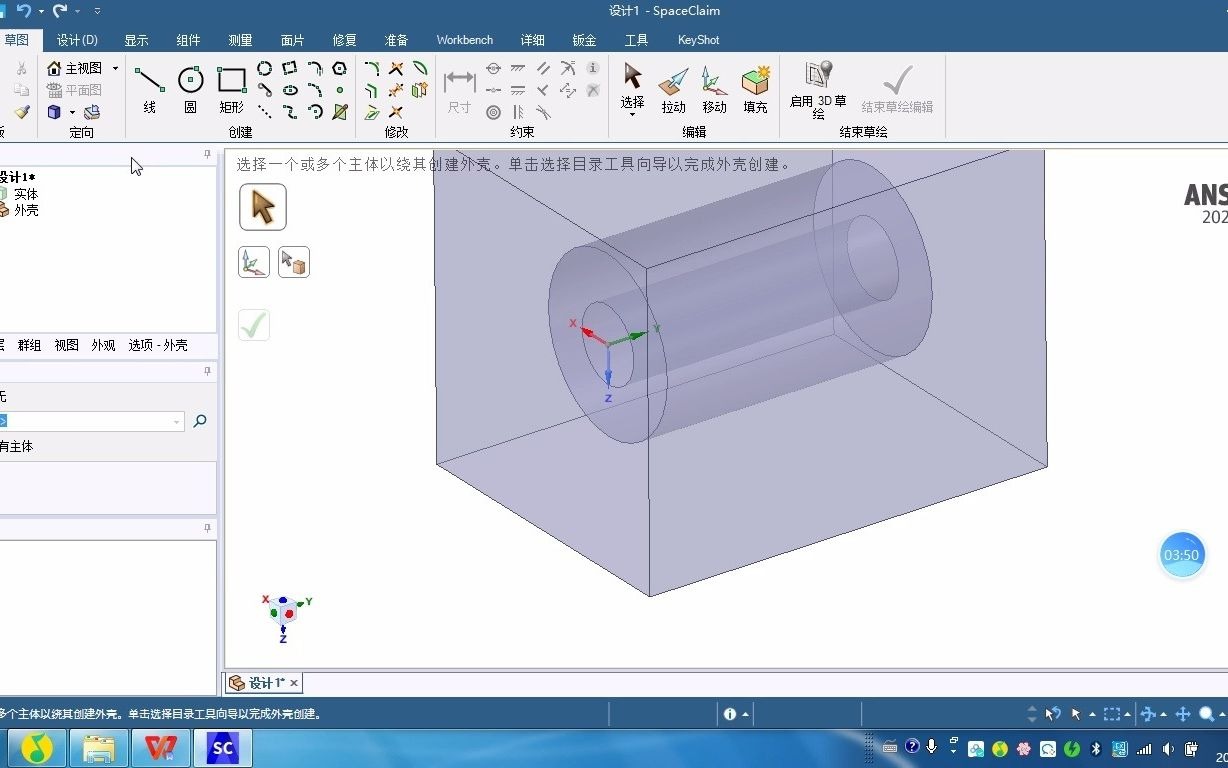Close the 设计1* document tab
Viewport: 1228px width, 768px height.
(x=294, y=683)
